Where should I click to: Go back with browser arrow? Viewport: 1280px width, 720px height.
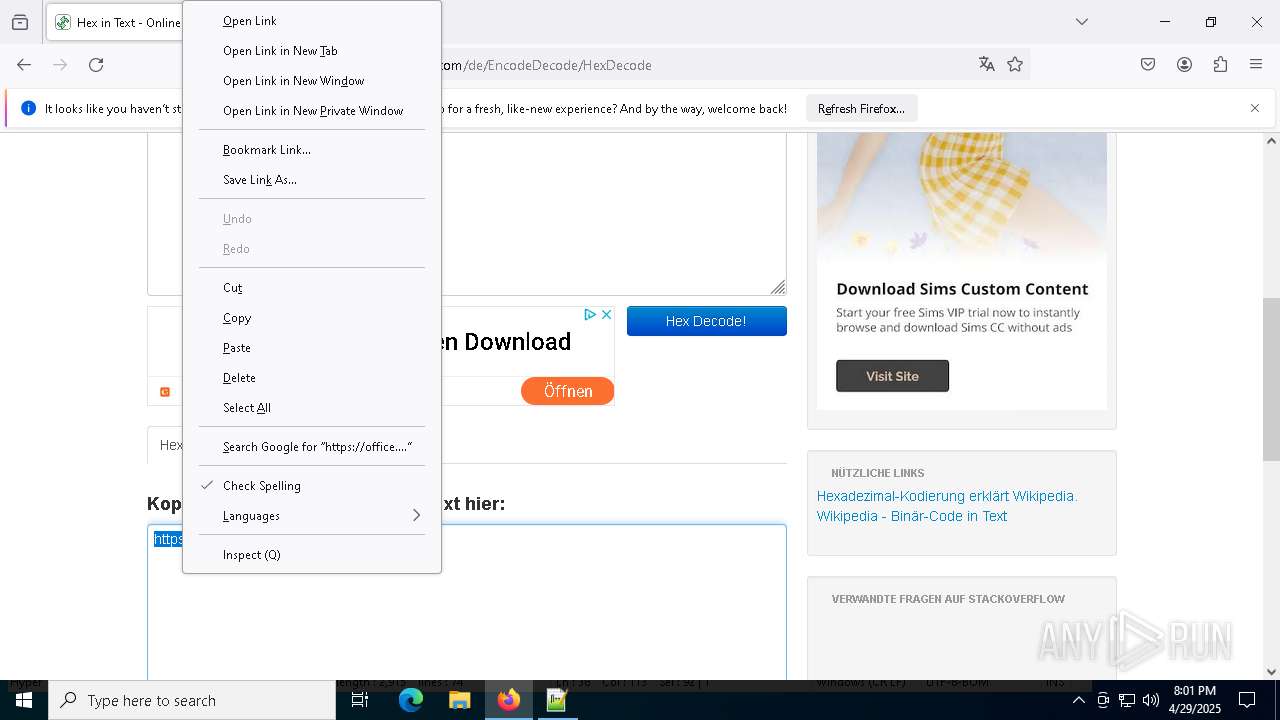pyautogui.click(x=24, y=65)
